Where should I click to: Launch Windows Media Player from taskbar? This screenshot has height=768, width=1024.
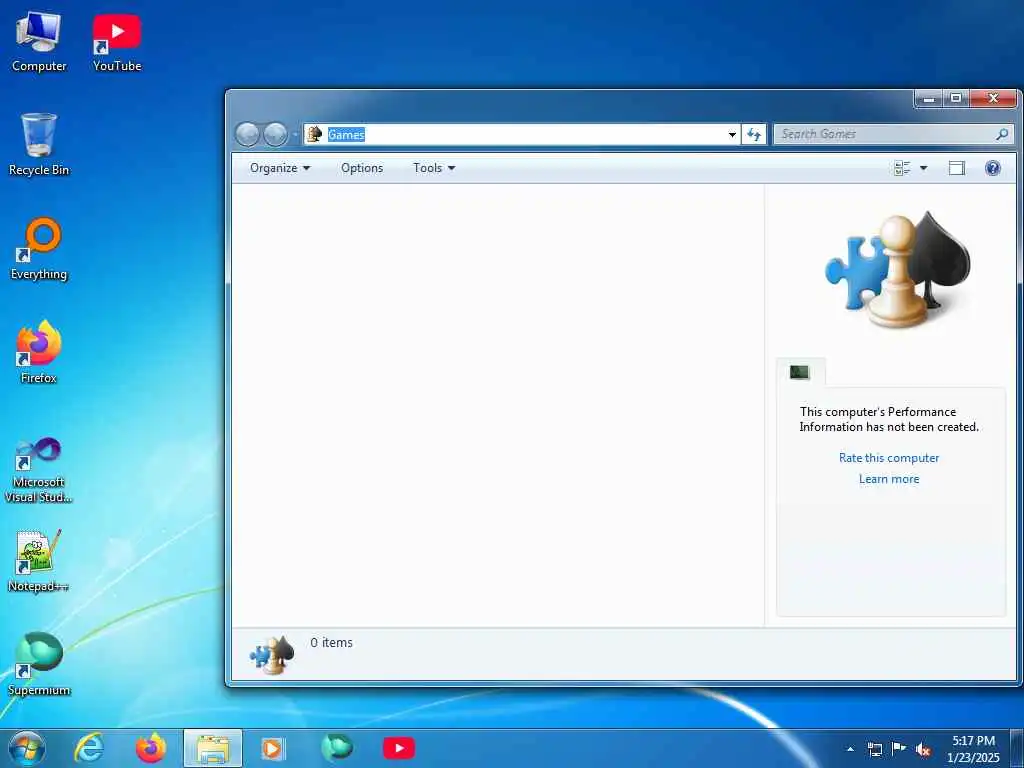pyautogui.click(x=272, y=748)
